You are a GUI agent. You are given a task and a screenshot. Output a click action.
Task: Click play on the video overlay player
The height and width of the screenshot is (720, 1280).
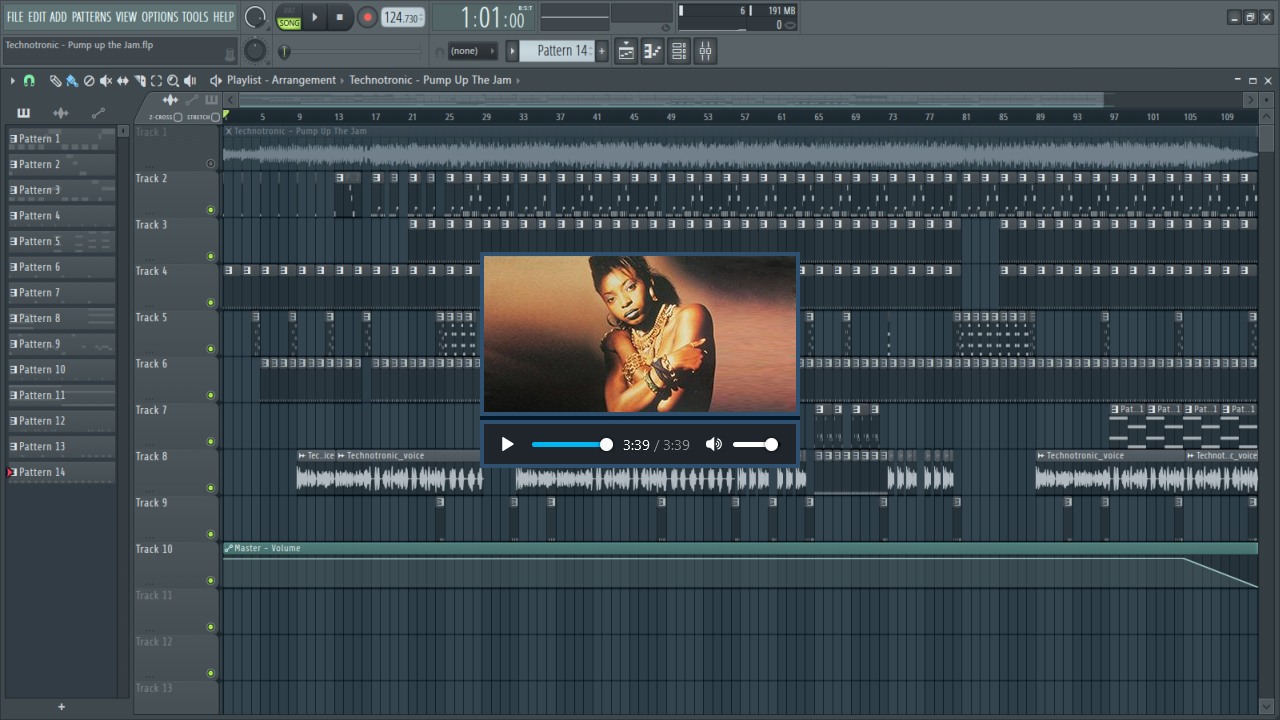coord(507,445)
